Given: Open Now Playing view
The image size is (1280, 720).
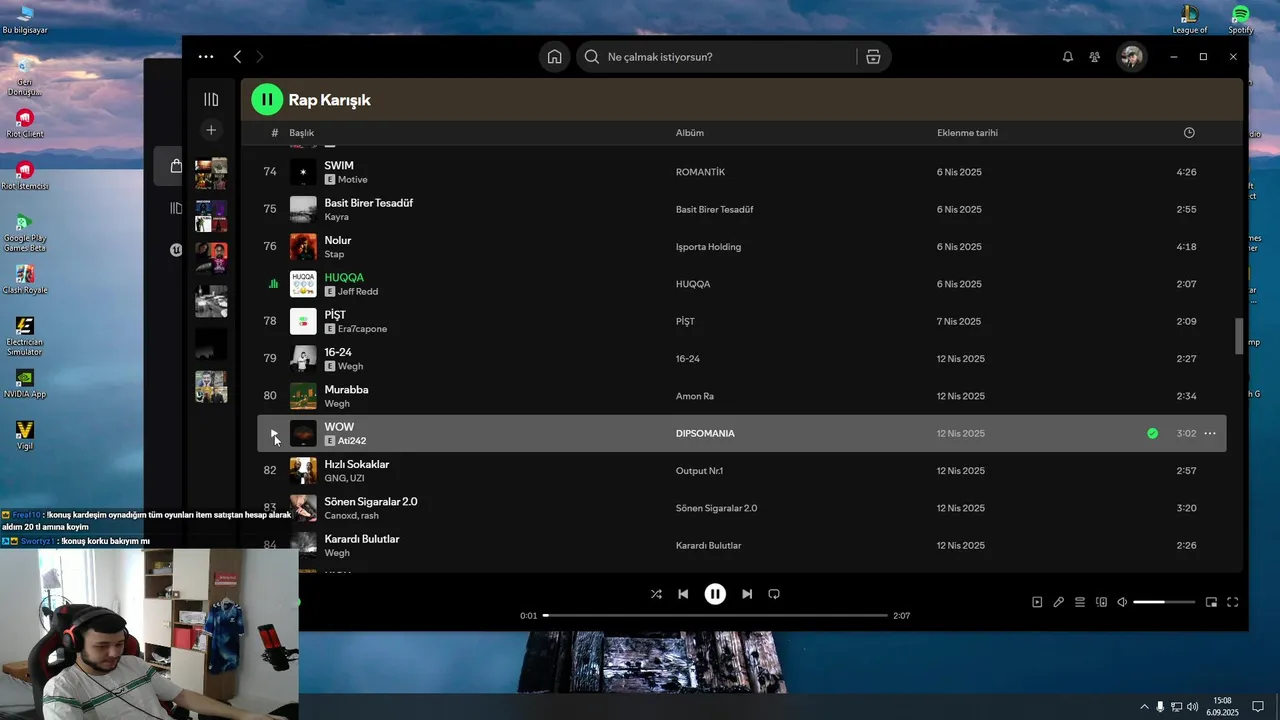Looking at the screenshot, I should coord(1037,602).
